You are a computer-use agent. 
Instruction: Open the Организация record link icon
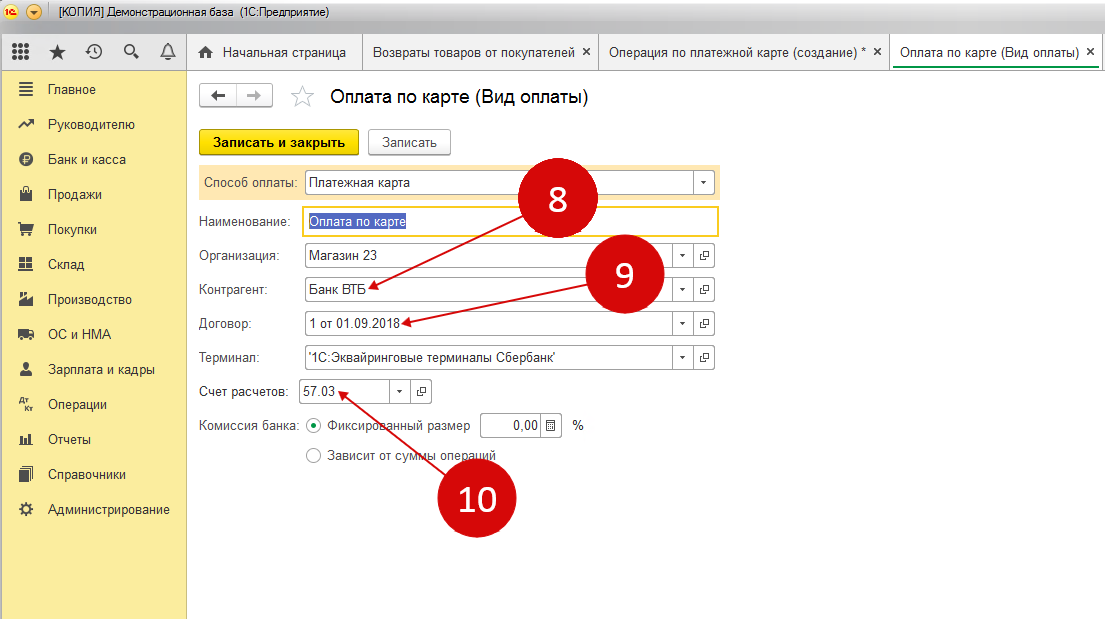(x=704, y=255)
